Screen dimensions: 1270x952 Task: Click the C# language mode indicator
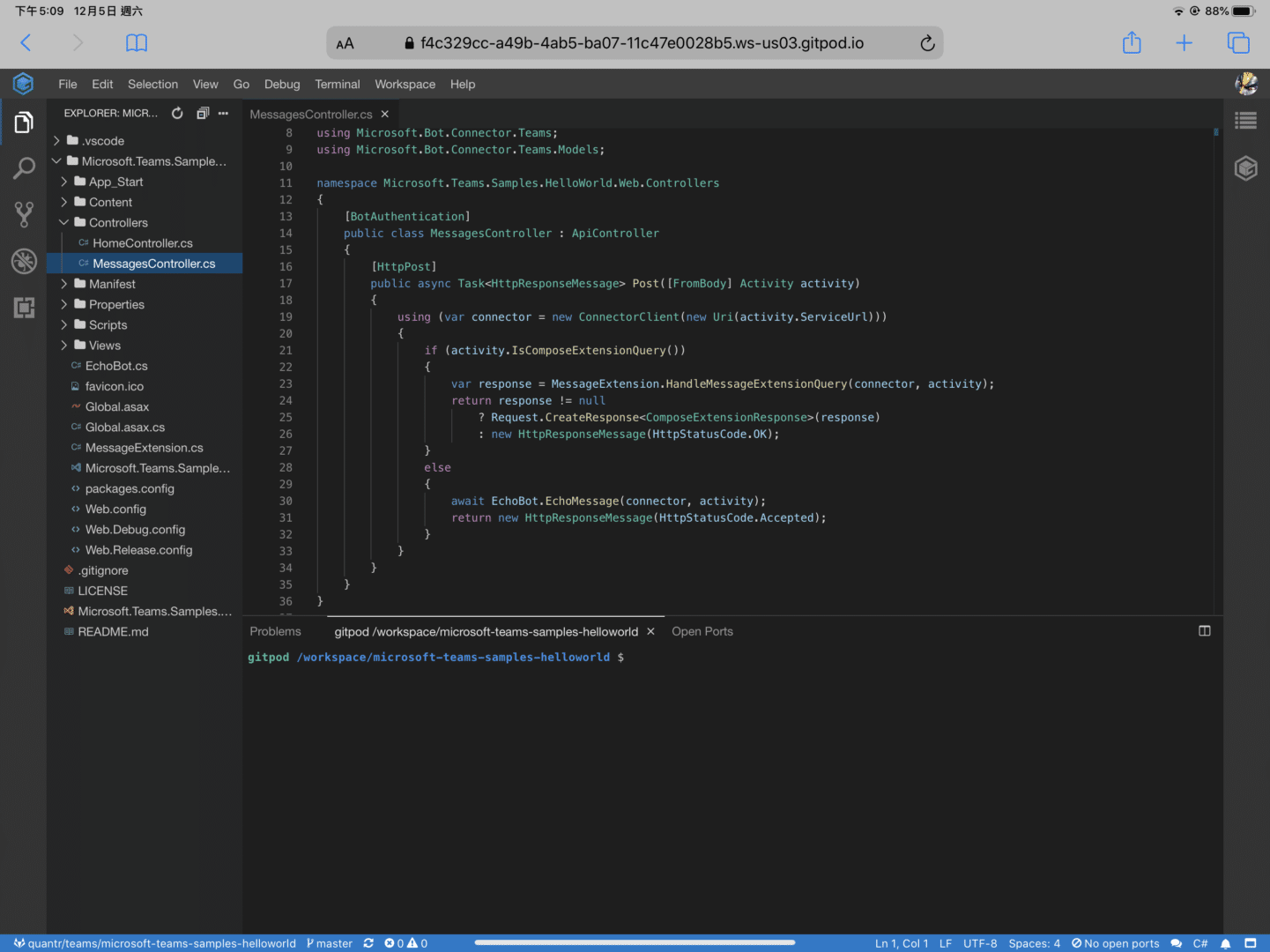click(x=1199, y=942)
